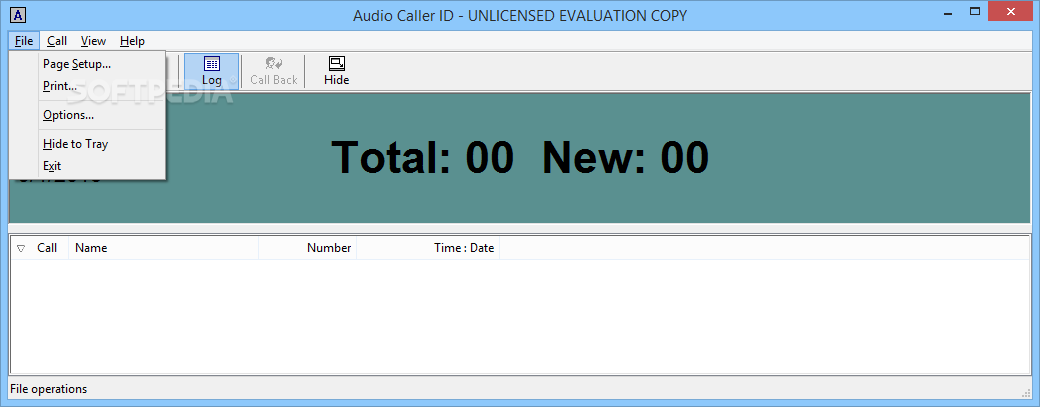The height and width of the screenshot is (407, 1040).
Task: Click the sort triangle in the Call column
Action: pos(21,249)
